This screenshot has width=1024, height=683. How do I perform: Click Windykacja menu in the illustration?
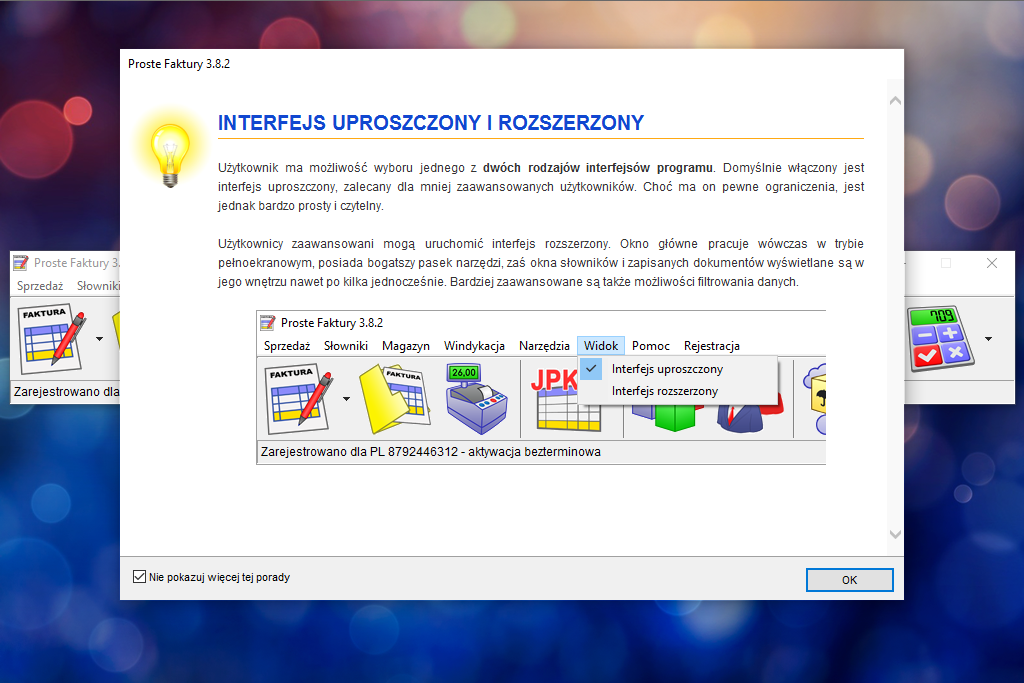474,346
